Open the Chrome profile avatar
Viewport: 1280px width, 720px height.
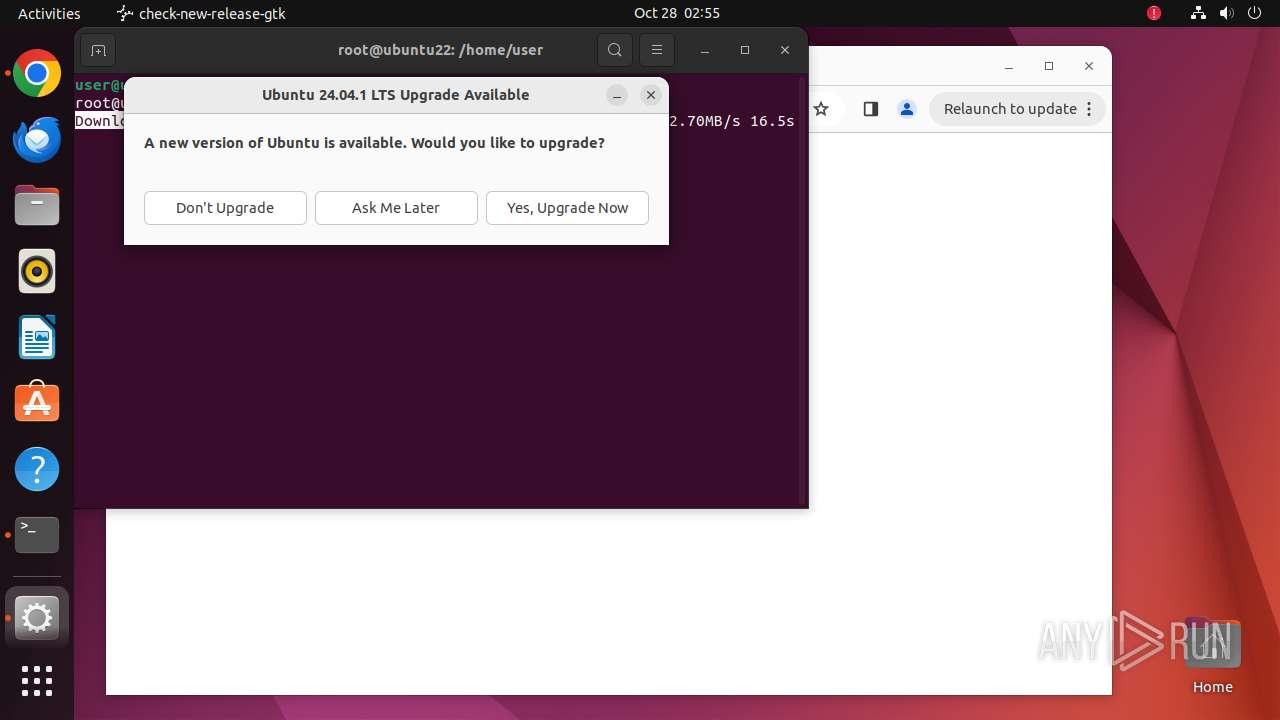click(907, 109)
